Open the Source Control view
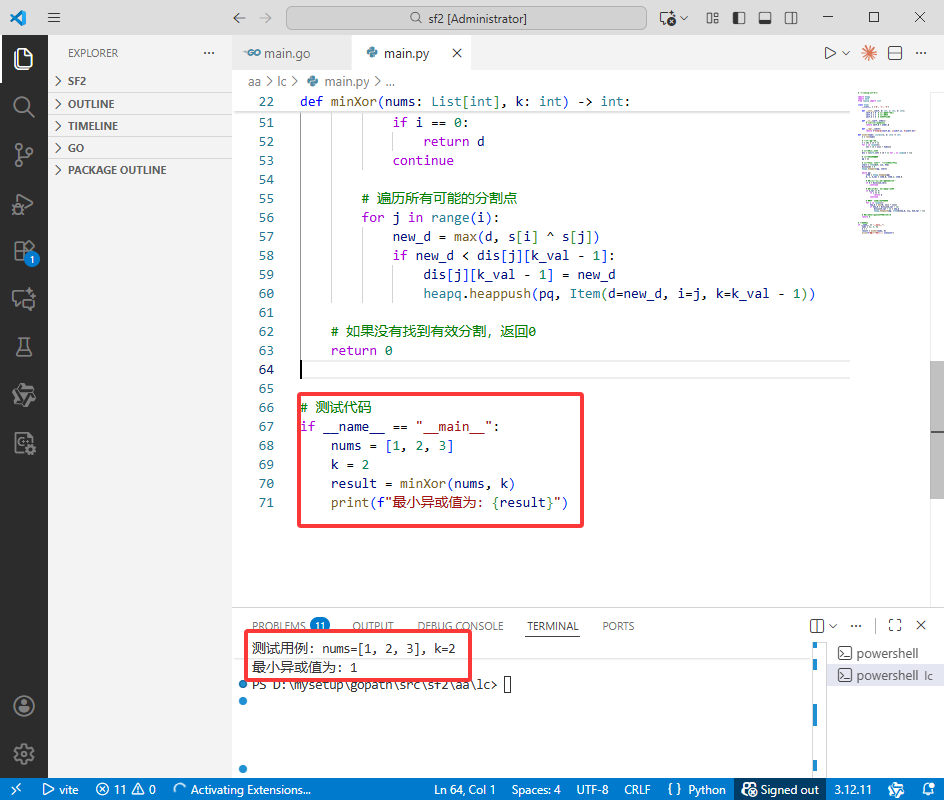 23,155
